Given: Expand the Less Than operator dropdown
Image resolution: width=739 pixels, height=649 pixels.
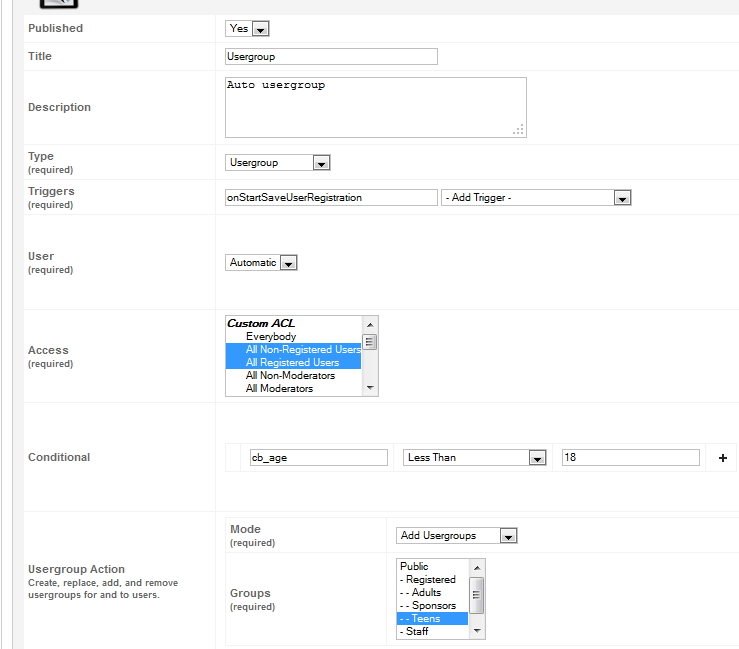Looking at the screenshot, I should [475, 458].
